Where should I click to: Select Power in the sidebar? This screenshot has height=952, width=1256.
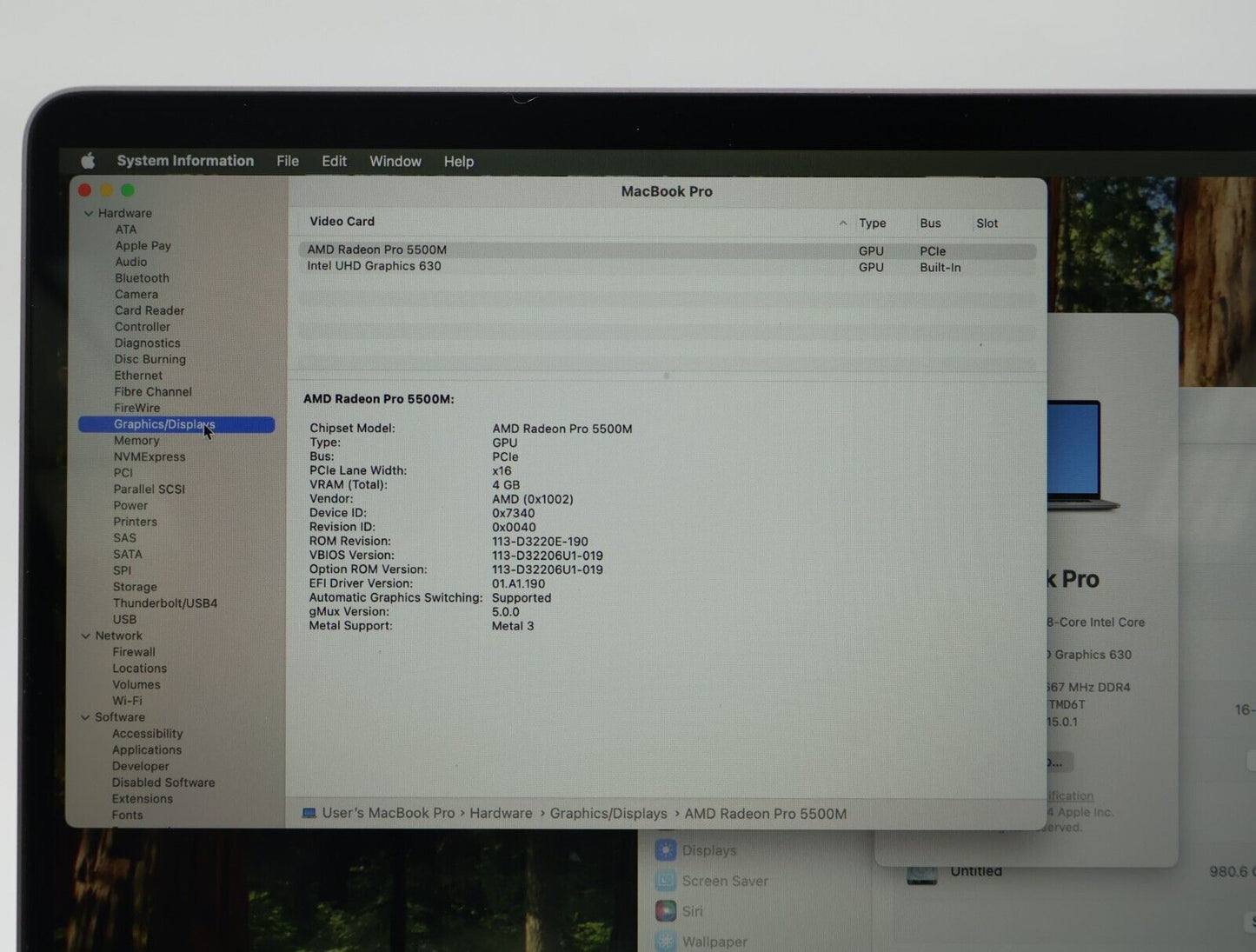130,506
